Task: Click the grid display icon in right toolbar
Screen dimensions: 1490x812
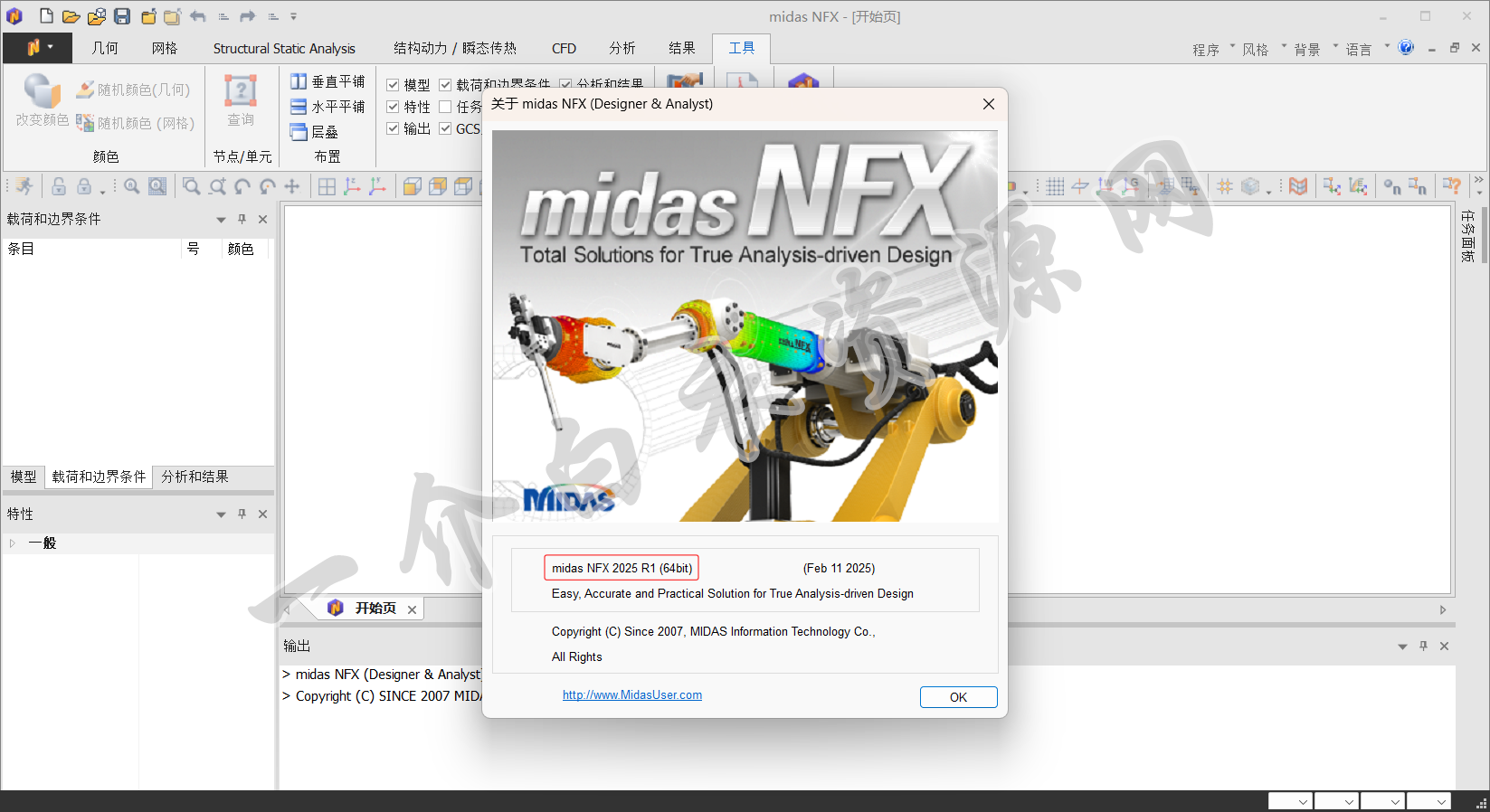Action: coord(1055,186)
